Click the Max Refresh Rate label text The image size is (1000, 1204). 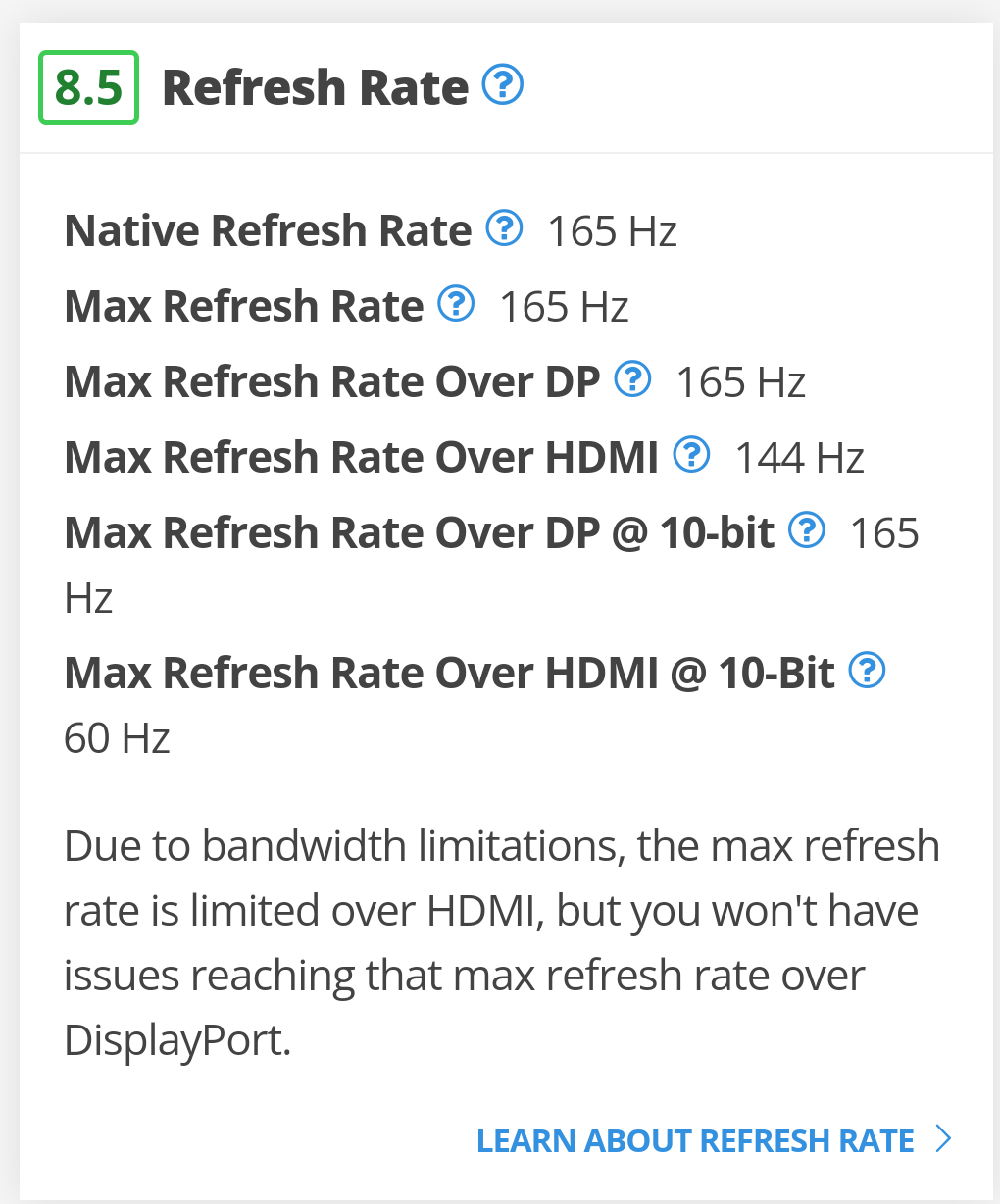point(244,306)
